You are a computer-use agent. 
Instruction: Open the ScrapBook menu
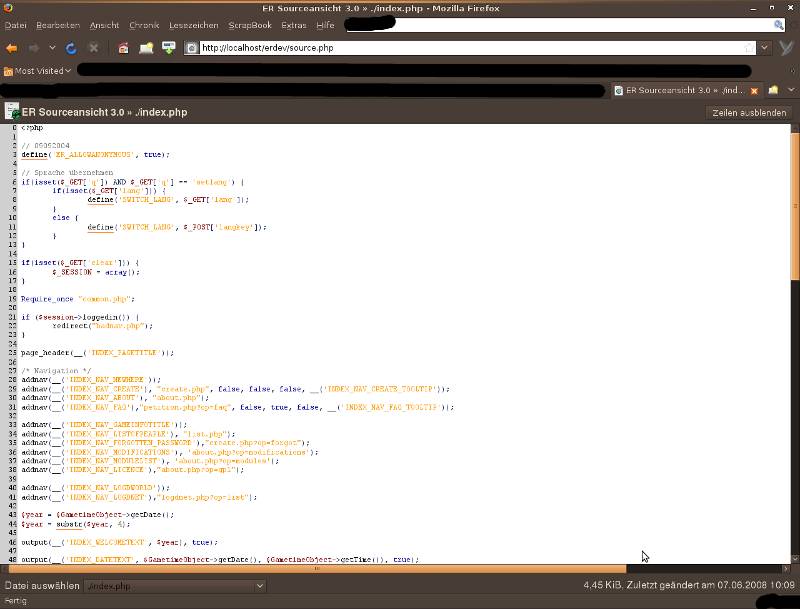(250, 25)
